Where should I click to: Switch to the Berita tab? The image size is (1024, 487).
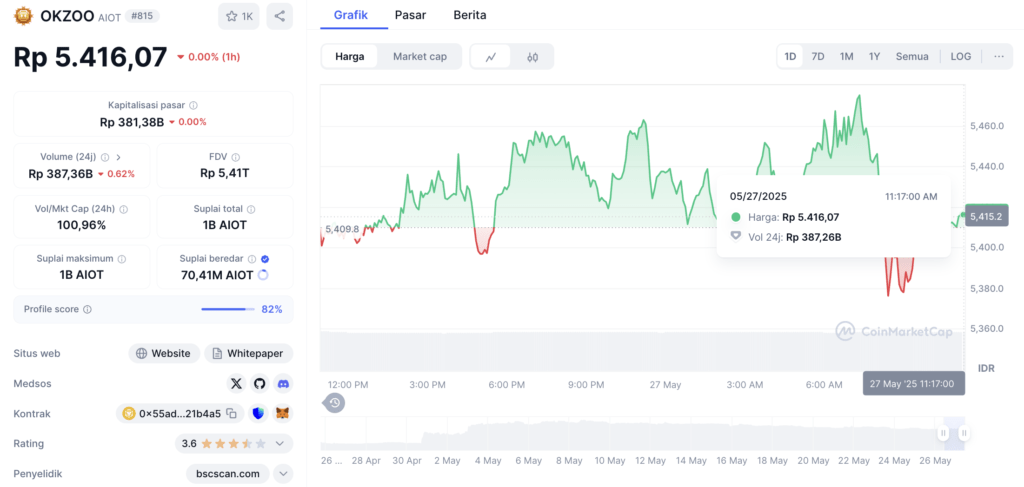click(x=470, y=15)
